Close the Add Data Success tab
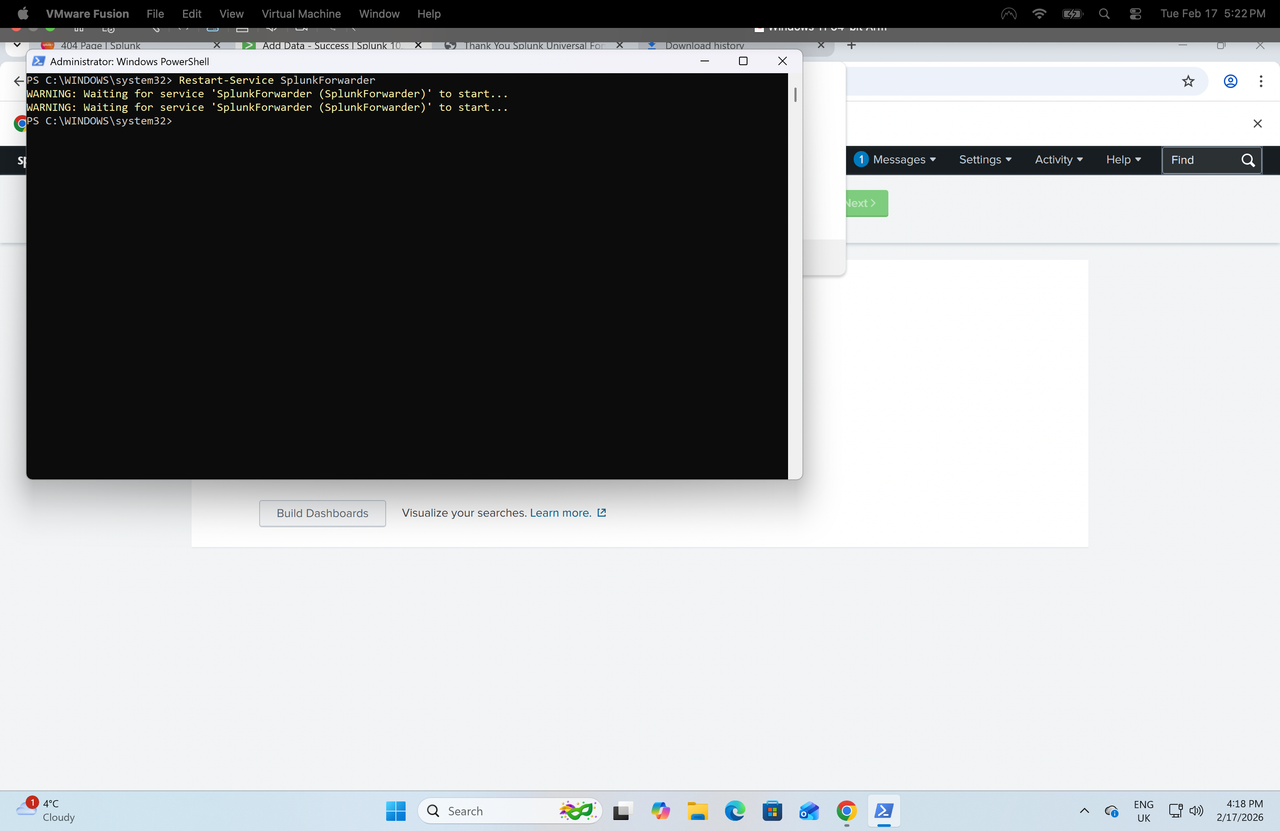1280x831 pixels. coord(418,46)
